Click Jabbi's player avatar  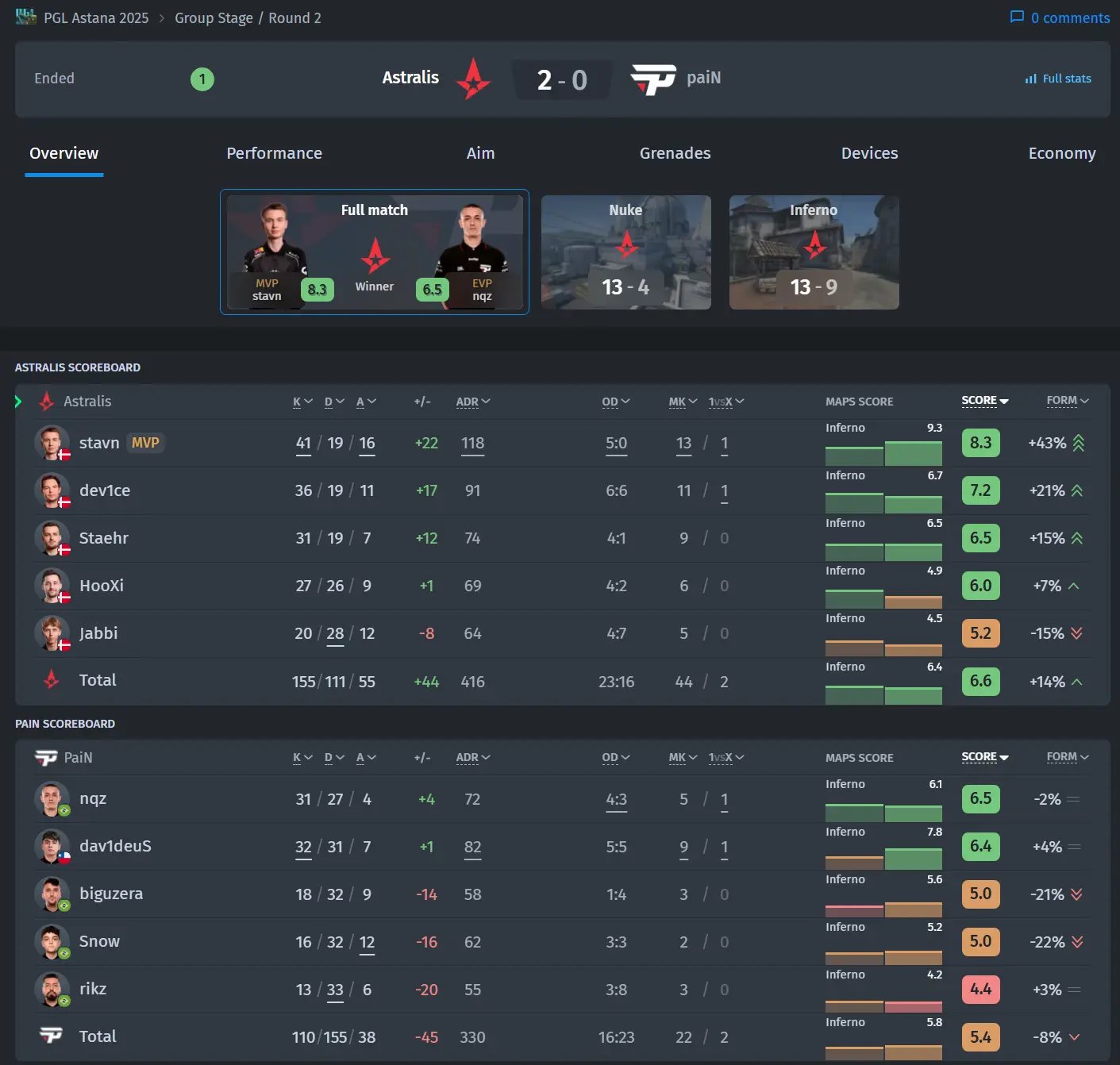(x=52, y=633)
